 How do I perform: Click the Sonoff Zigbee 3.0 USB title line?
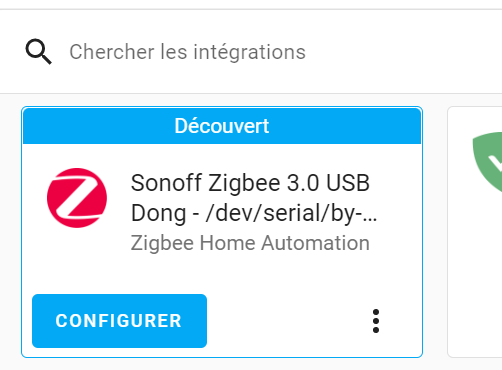(250, 183)
